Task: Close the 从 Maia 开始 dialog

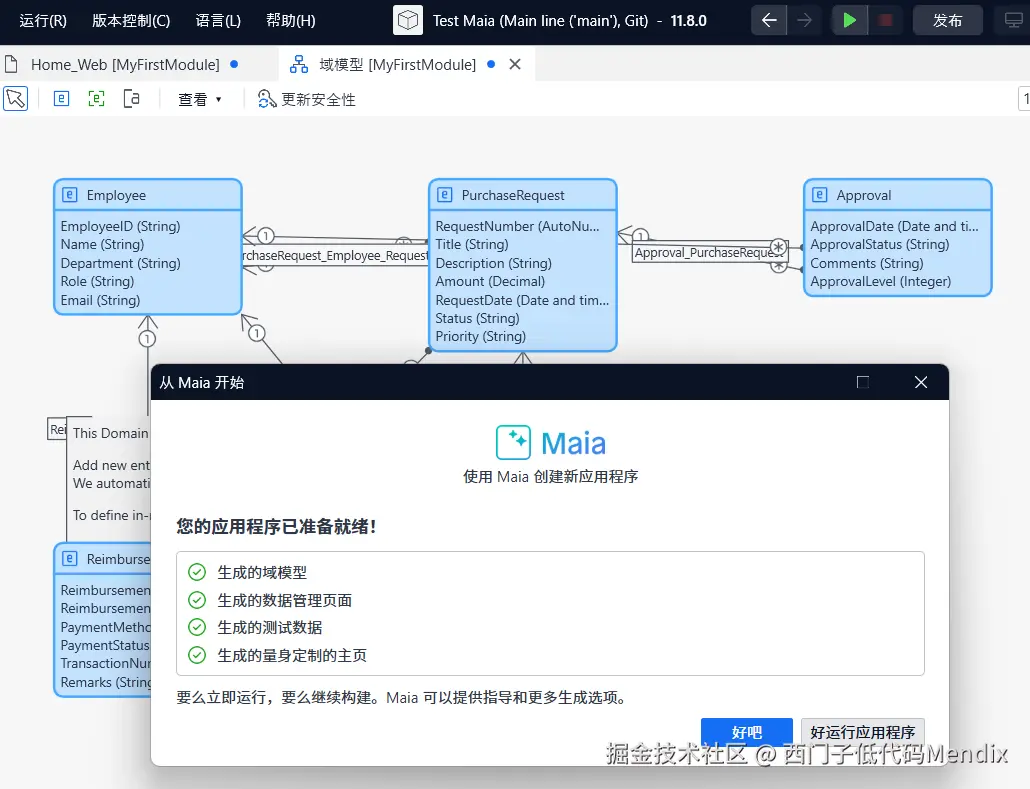Action: pyautogui.click(x=921, y=382)
